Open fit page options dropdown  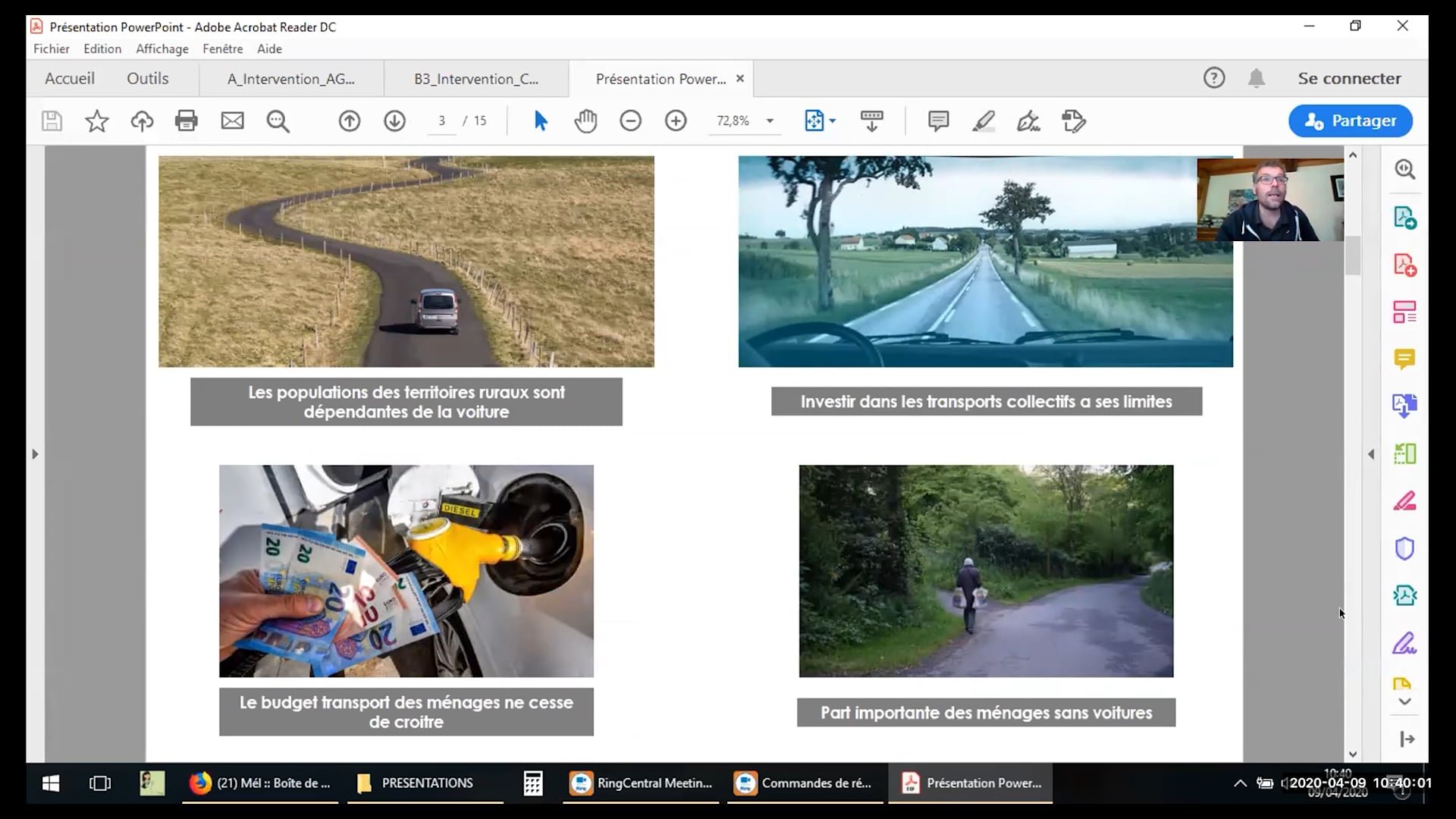coord(833,121)
